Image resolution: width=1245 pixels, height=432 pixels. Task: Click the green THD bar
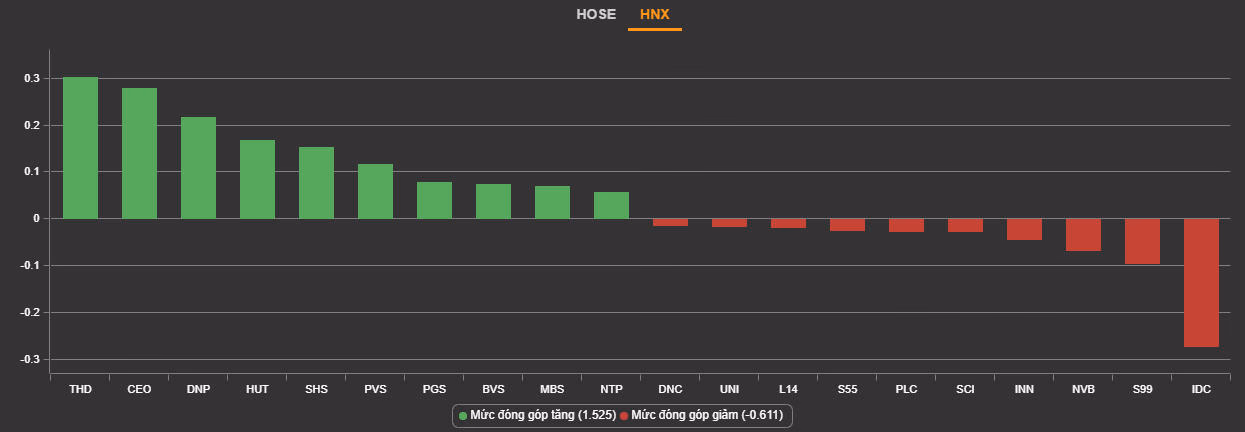pos(80,148)
